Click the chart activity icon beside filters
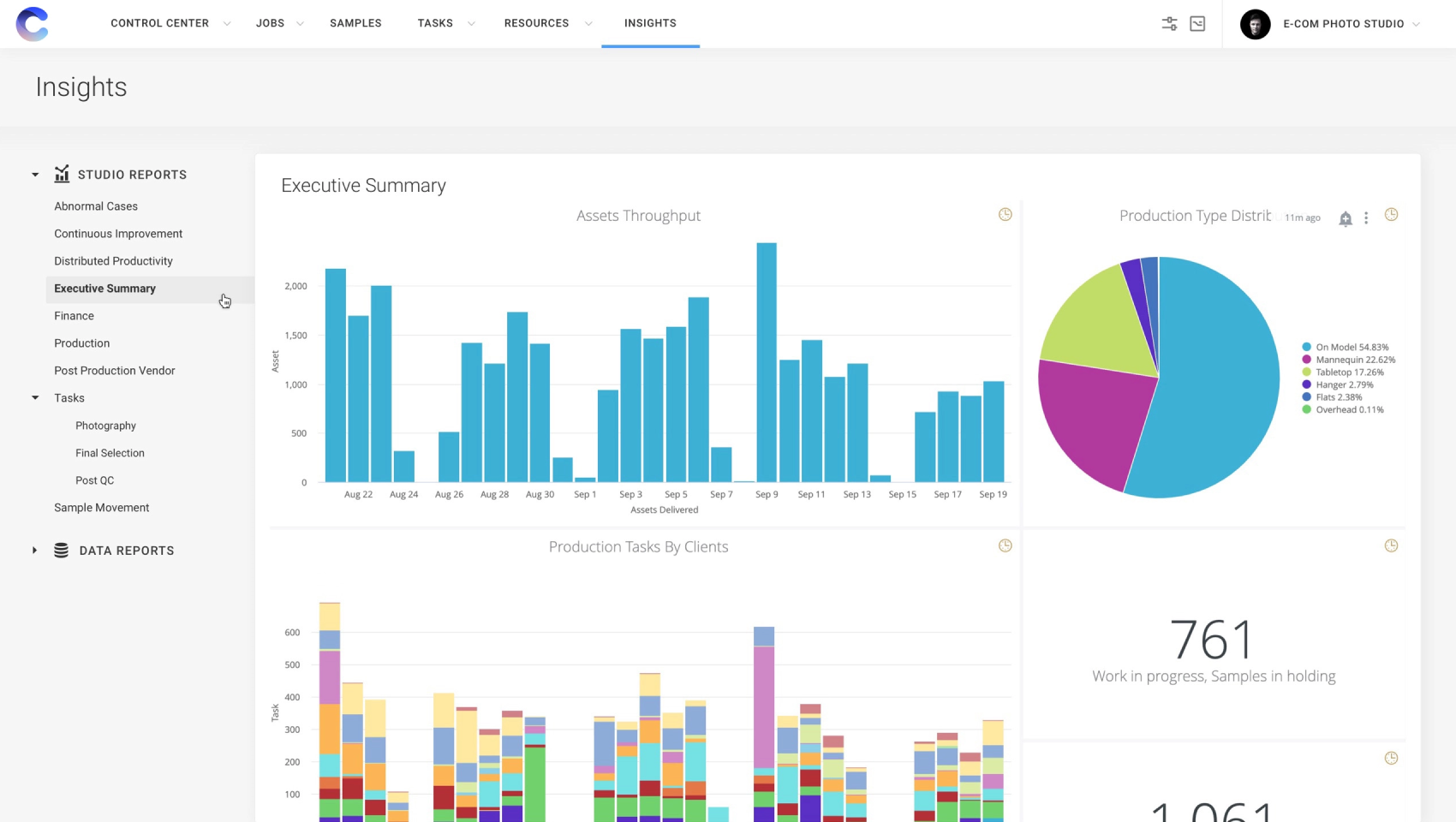The width and height of the screenshot is (1456, 822). pyautogui.click(x=1199, y=23)
